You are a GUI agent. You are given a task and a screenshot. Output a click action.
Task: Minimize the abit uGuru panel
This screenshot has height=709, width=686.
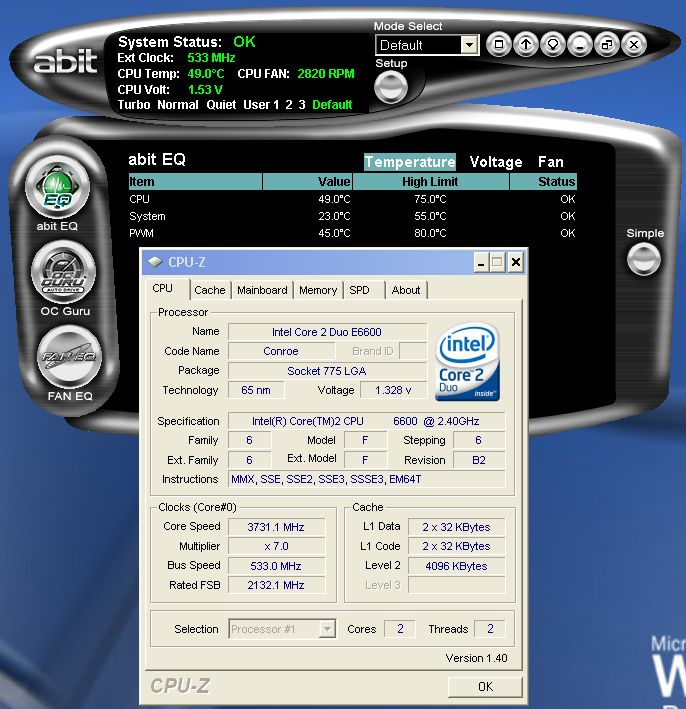pos(580,44)
